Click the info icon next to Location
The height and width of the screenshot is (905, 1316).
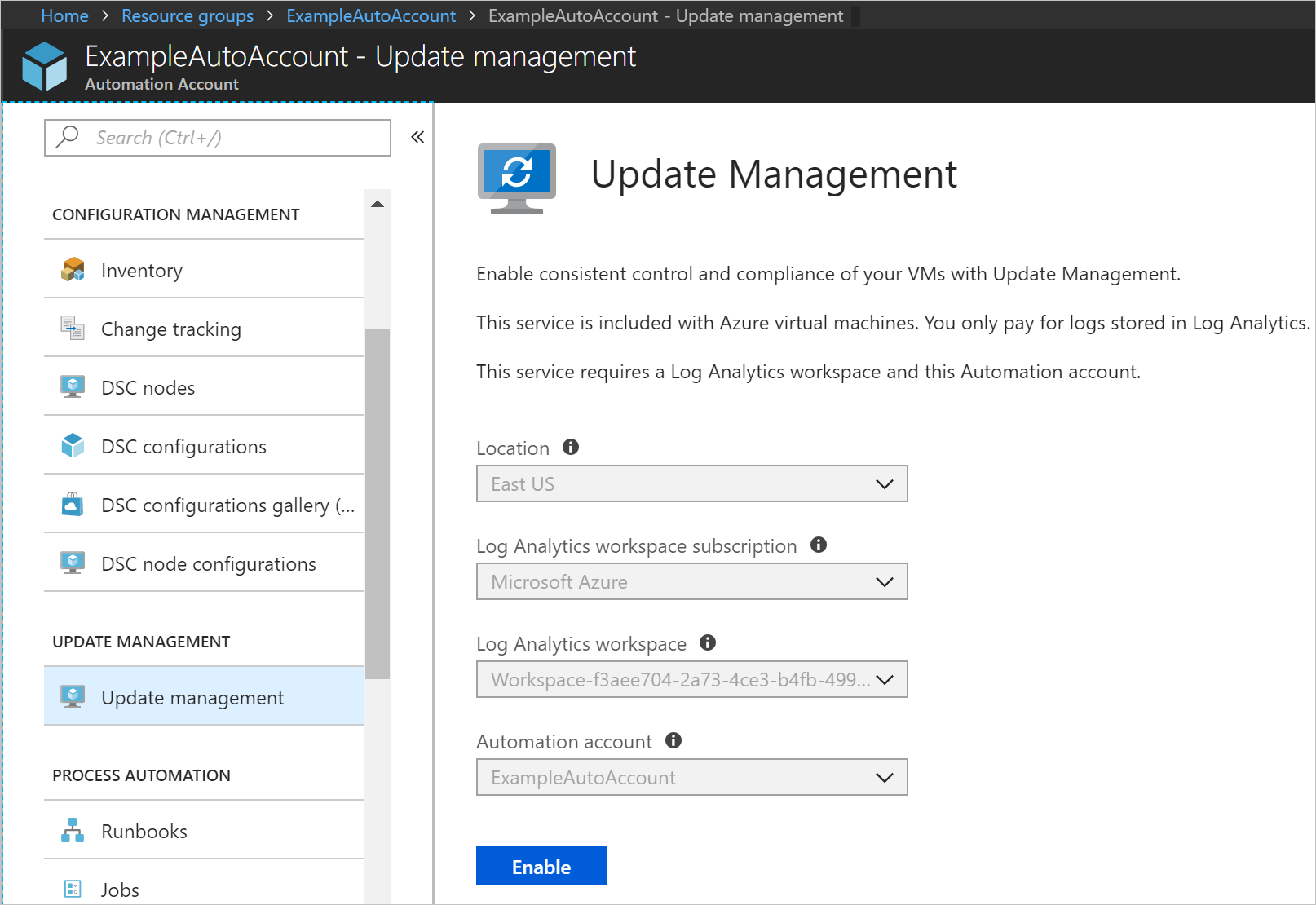point(571,447)
